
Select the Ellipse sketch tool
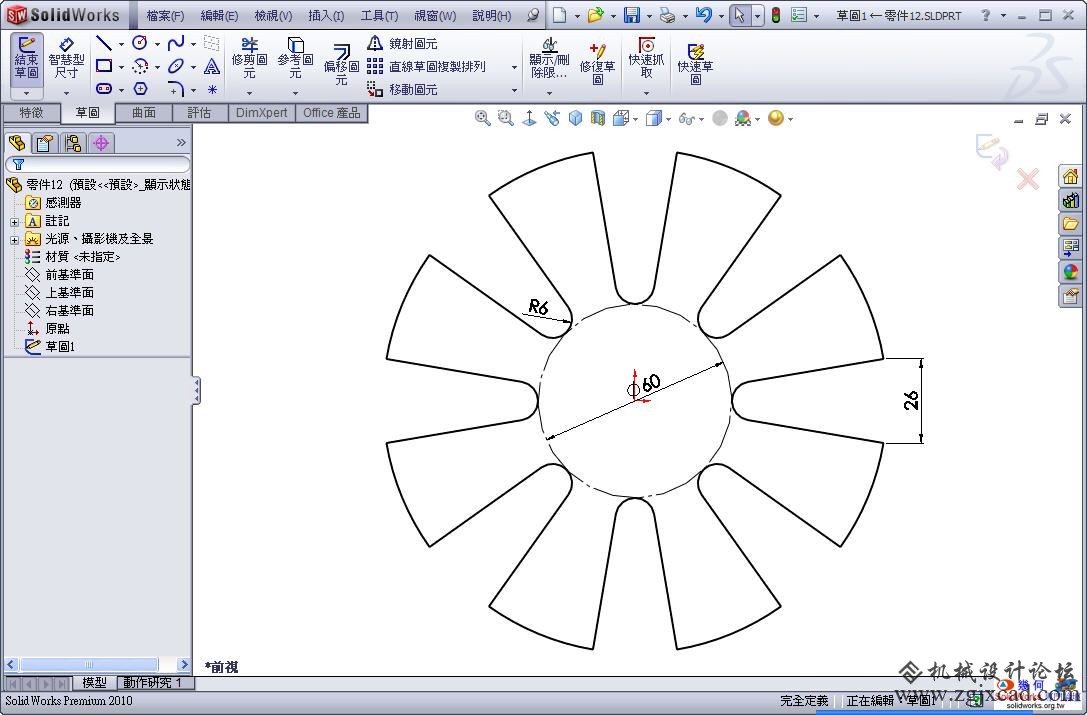(175, 66)
